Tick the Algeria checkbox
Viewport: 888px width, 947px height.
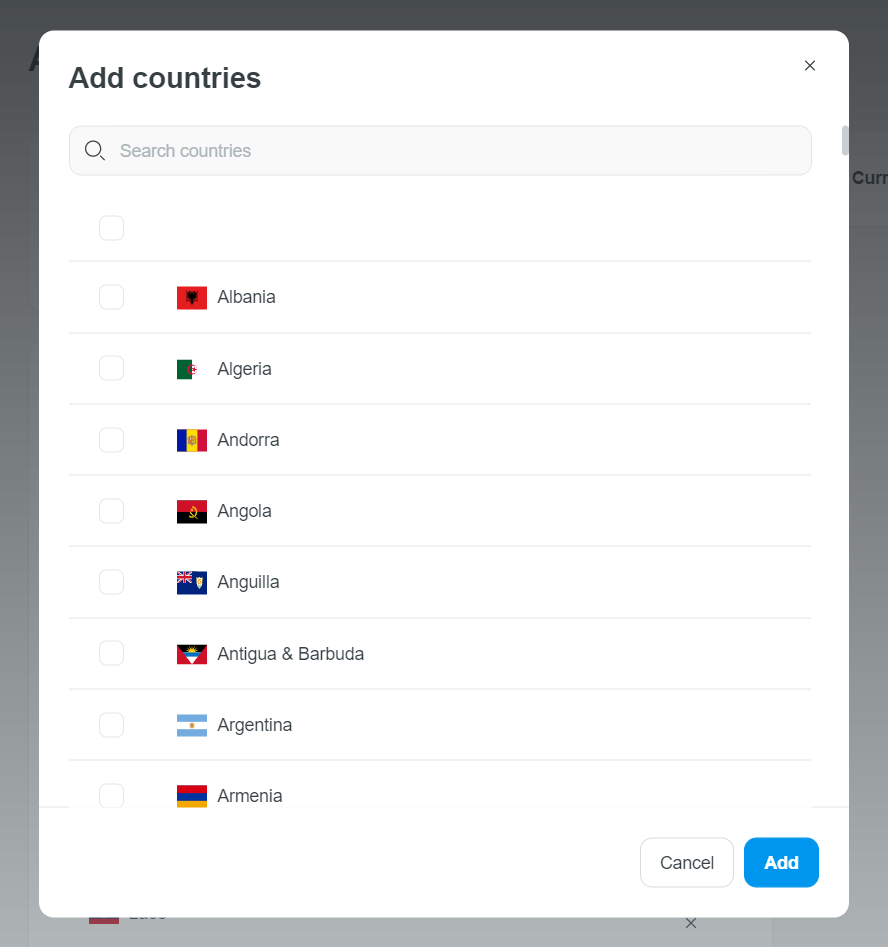point(112,368)
